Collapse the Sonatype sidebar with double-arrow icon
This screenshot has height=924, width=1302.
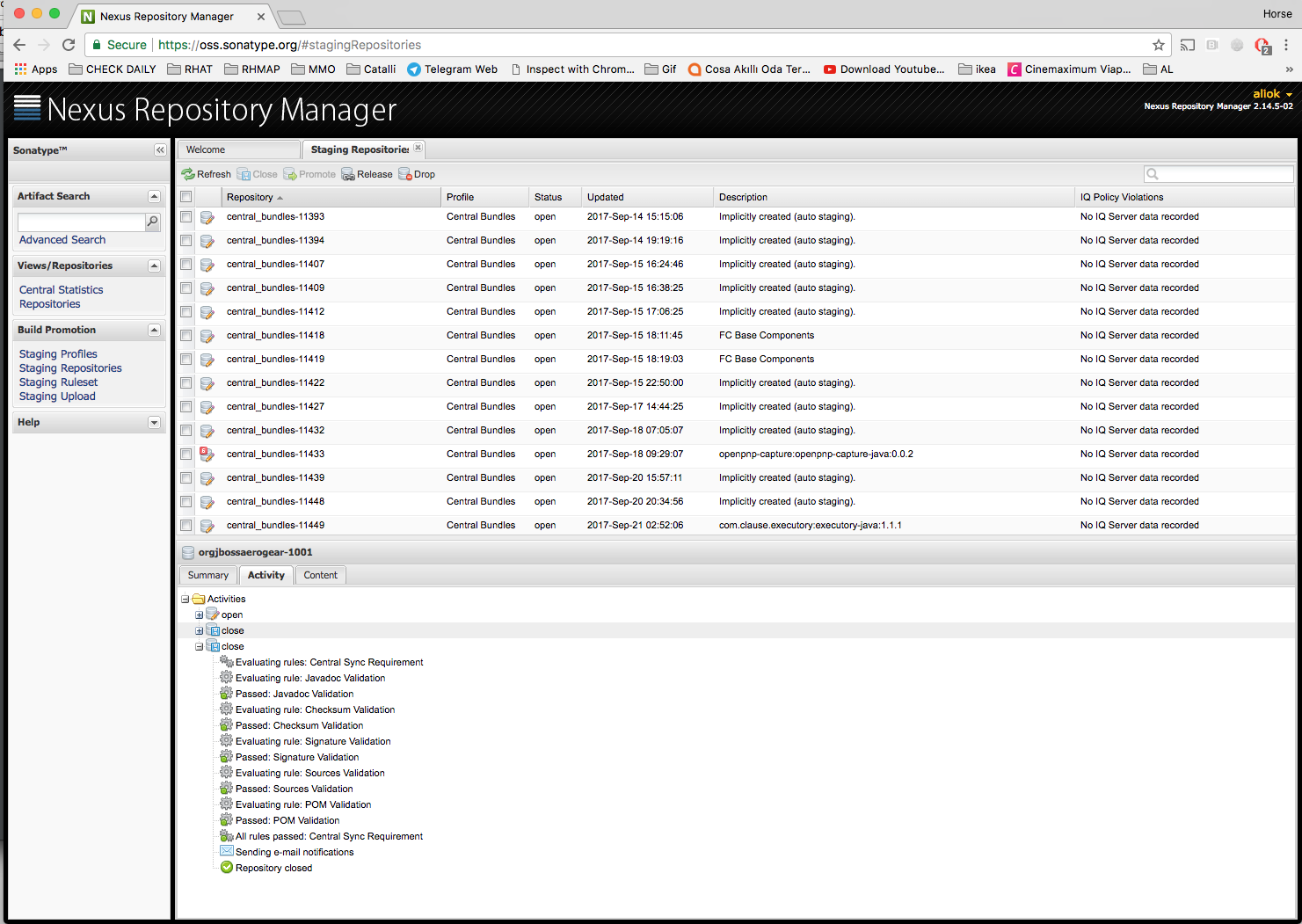point(160,150)
